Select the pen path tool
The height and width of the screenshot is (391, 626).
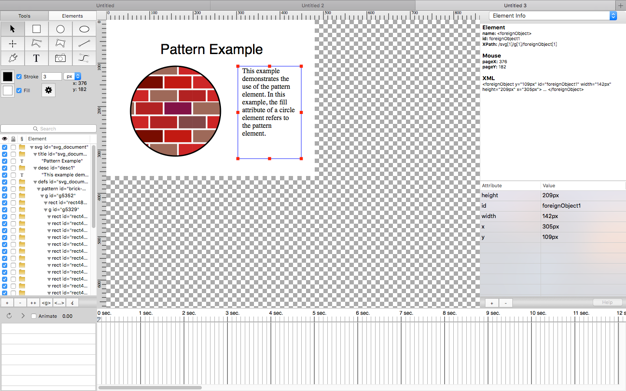(x=12, y=58)
